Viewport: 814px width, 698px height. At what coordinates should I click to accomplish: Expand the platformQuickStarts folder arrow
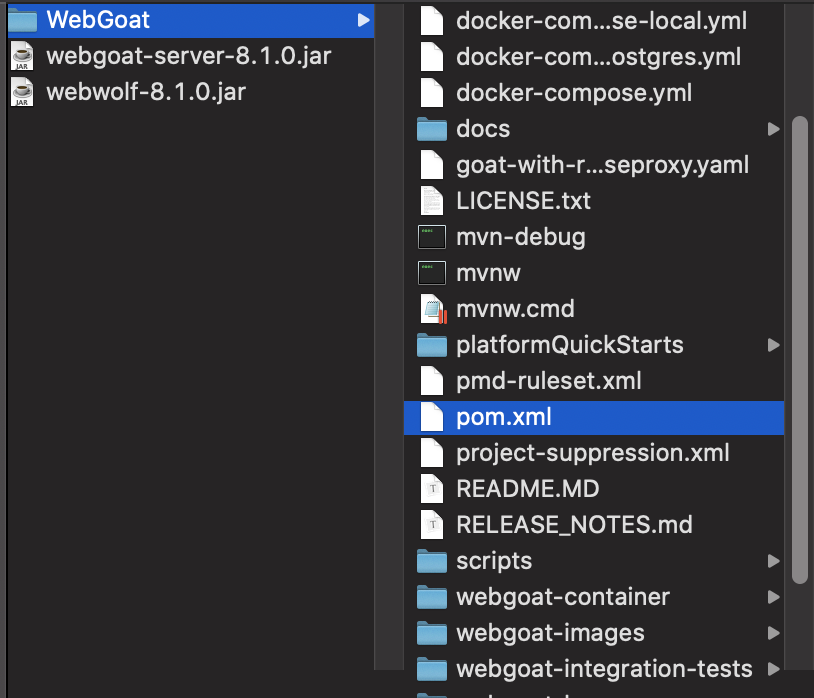[773, 345]
